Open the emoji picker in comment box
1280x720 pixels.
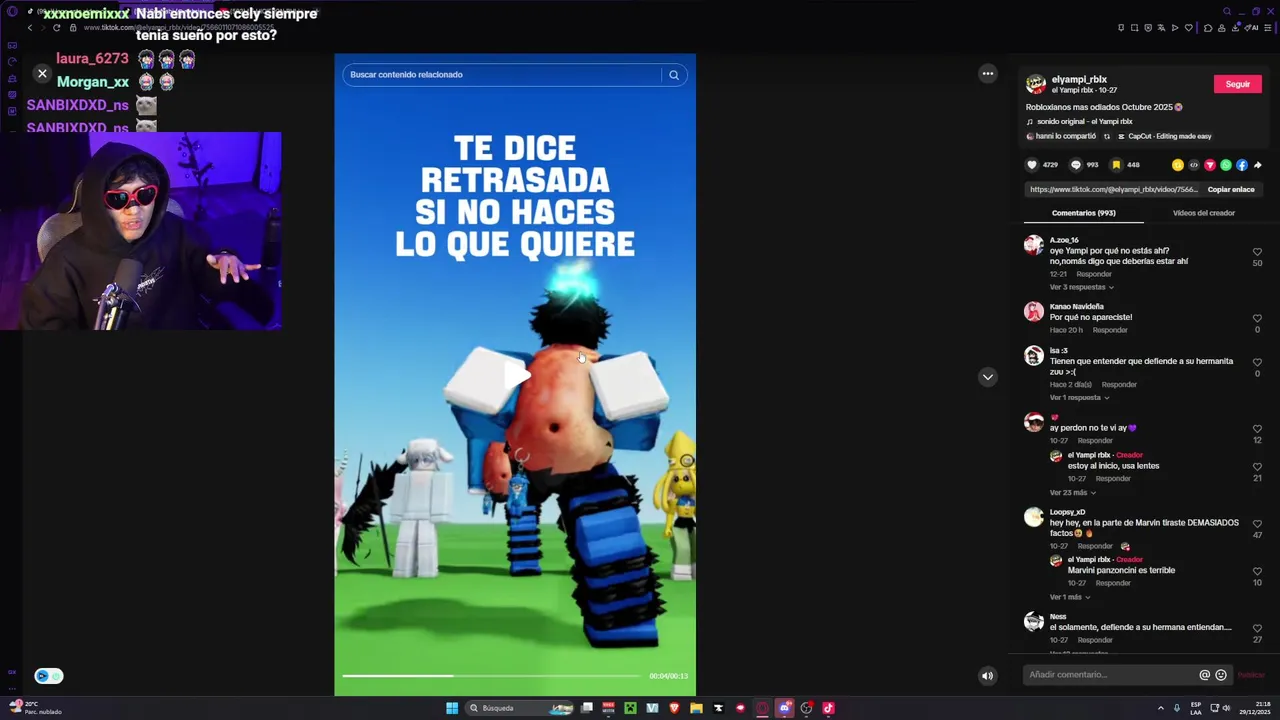pyautogui.click(x=1221, y=675)
